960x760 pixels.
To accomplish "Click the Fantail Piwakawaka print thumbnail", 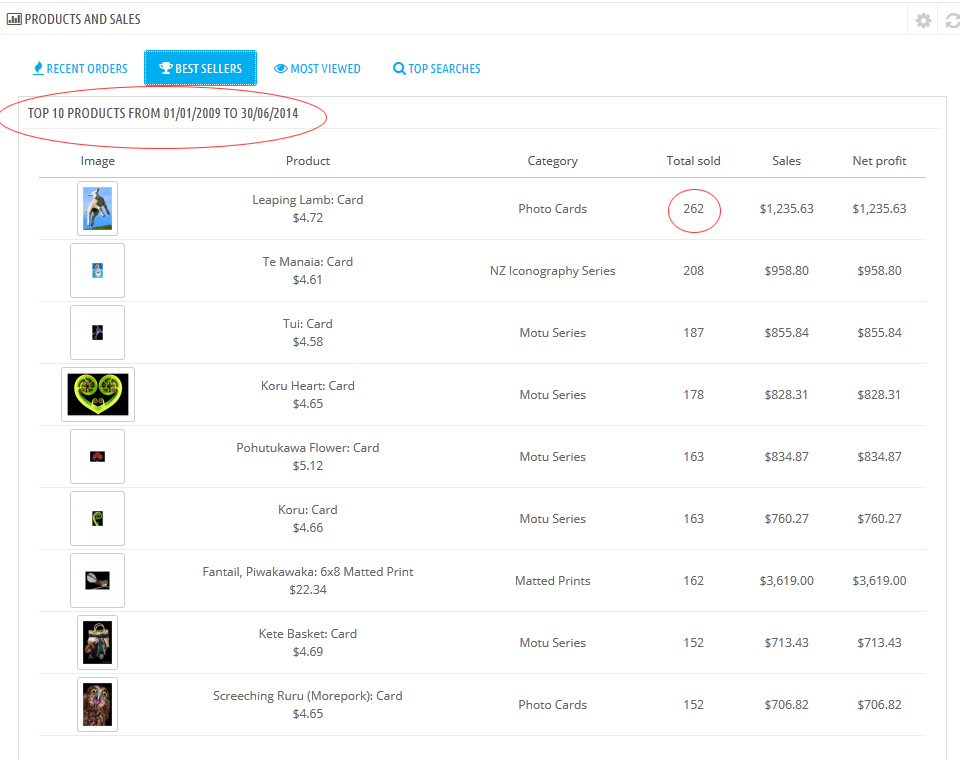I will (x=97, y=581).
